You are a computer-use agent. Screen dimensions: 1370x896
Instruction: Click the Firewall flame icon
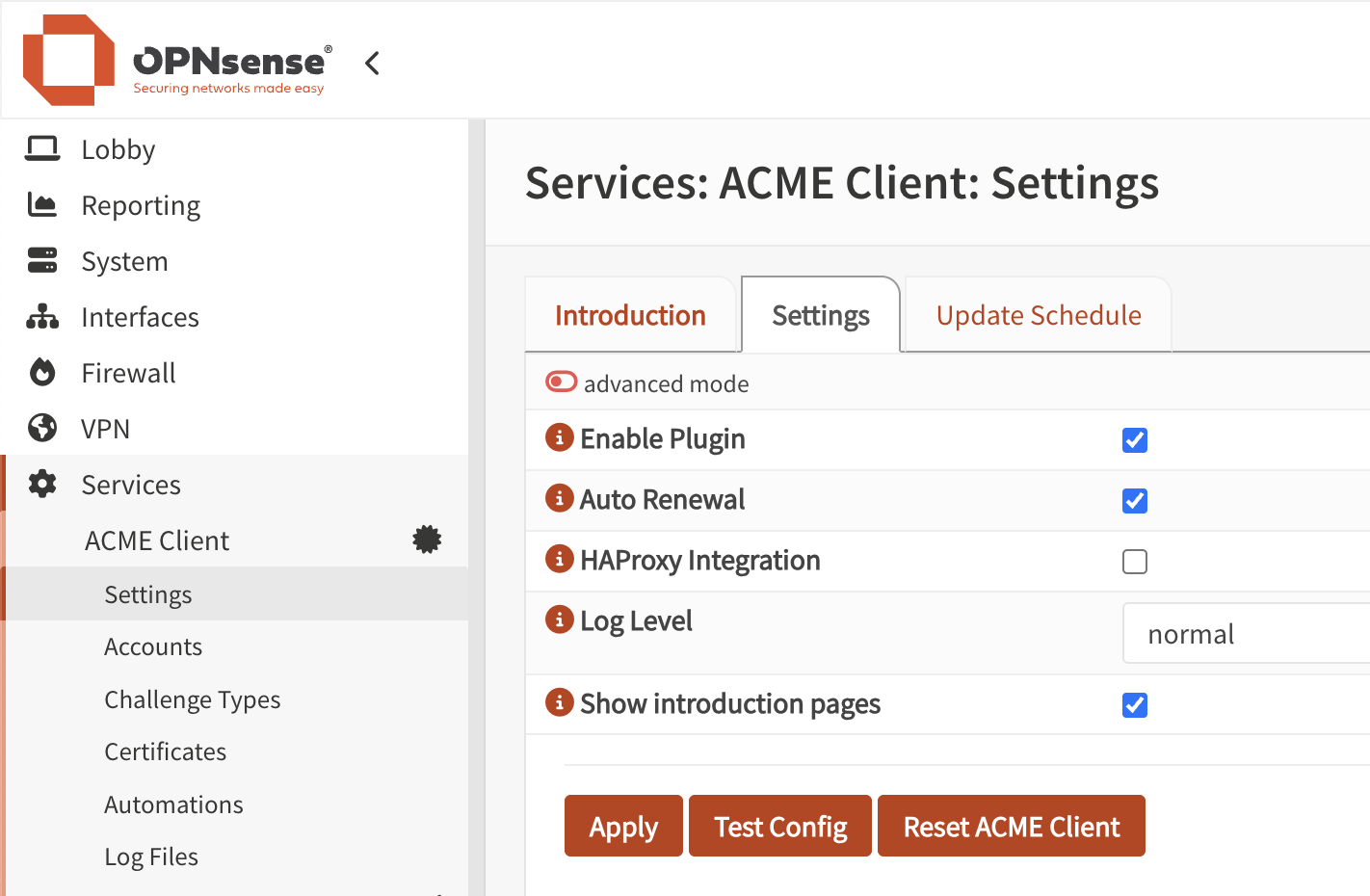pos(42,373)
